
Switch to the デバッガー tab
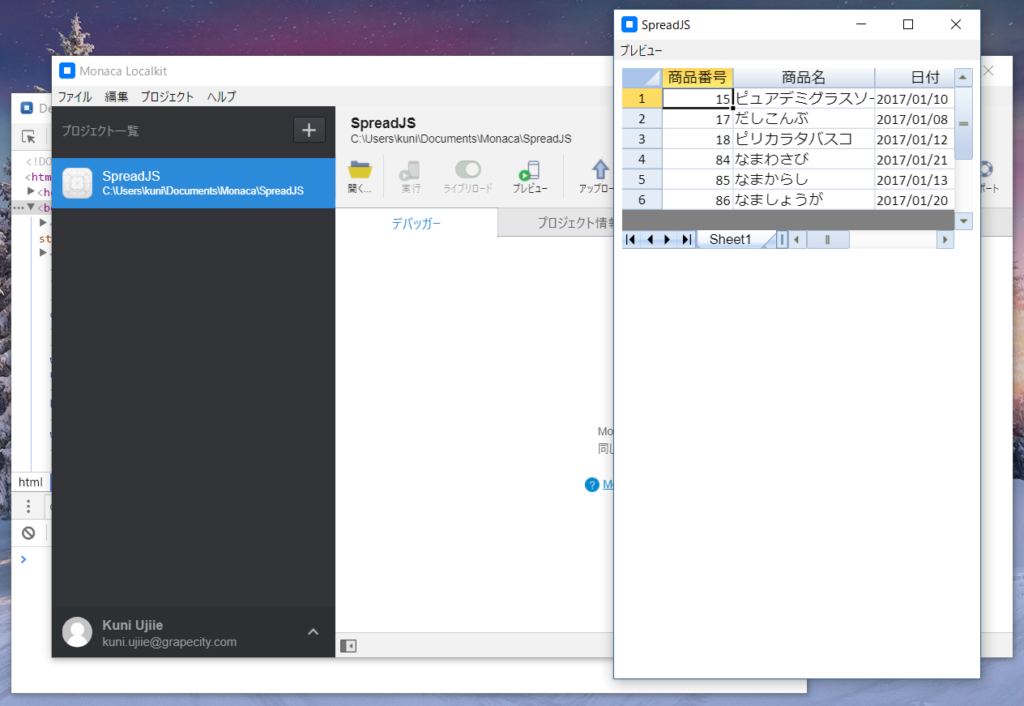[416, 223]
